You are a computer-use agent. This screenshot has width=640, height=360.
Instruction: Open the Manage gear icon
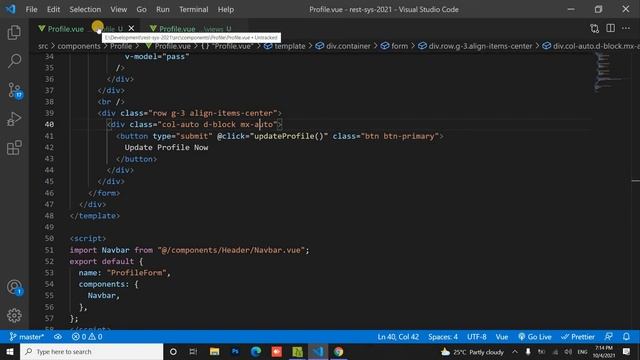click(14, 316)
